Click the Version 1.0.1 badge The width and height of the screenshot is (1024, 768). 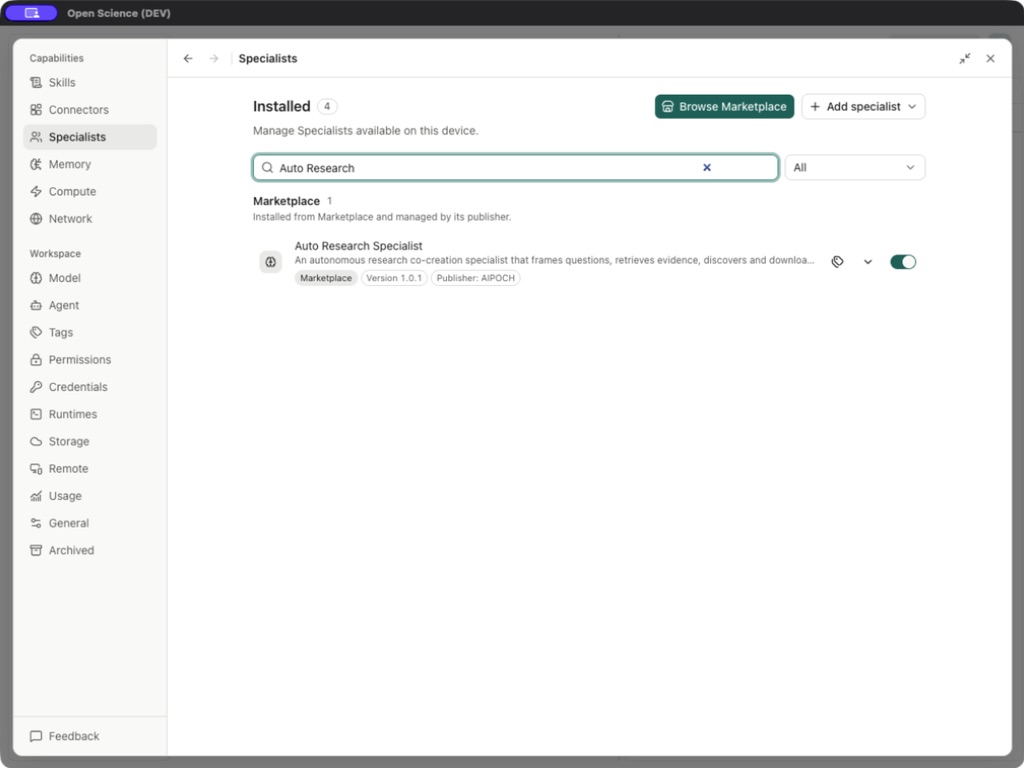click(394, 278)
